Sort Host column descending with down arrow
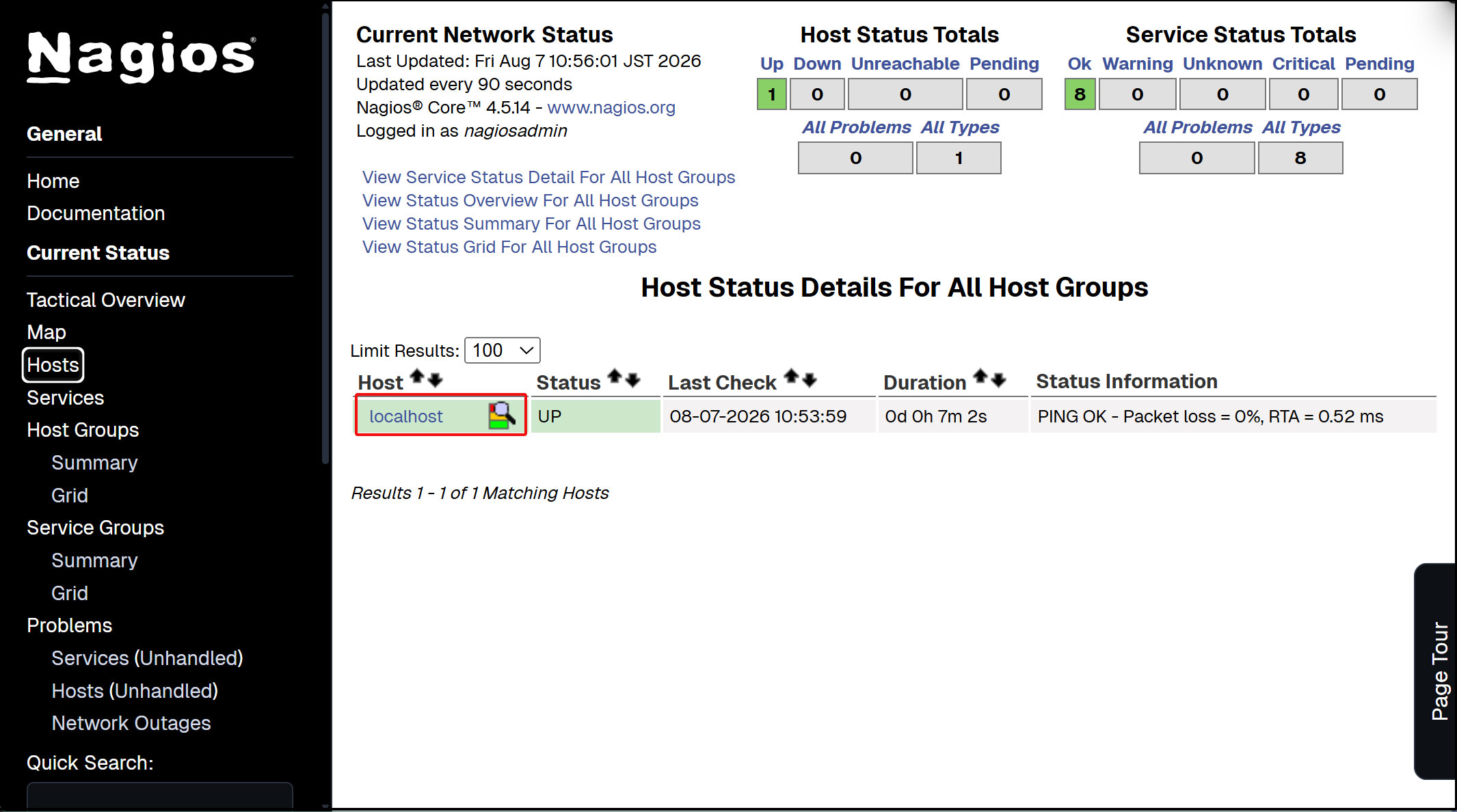 tap(435, 379)
